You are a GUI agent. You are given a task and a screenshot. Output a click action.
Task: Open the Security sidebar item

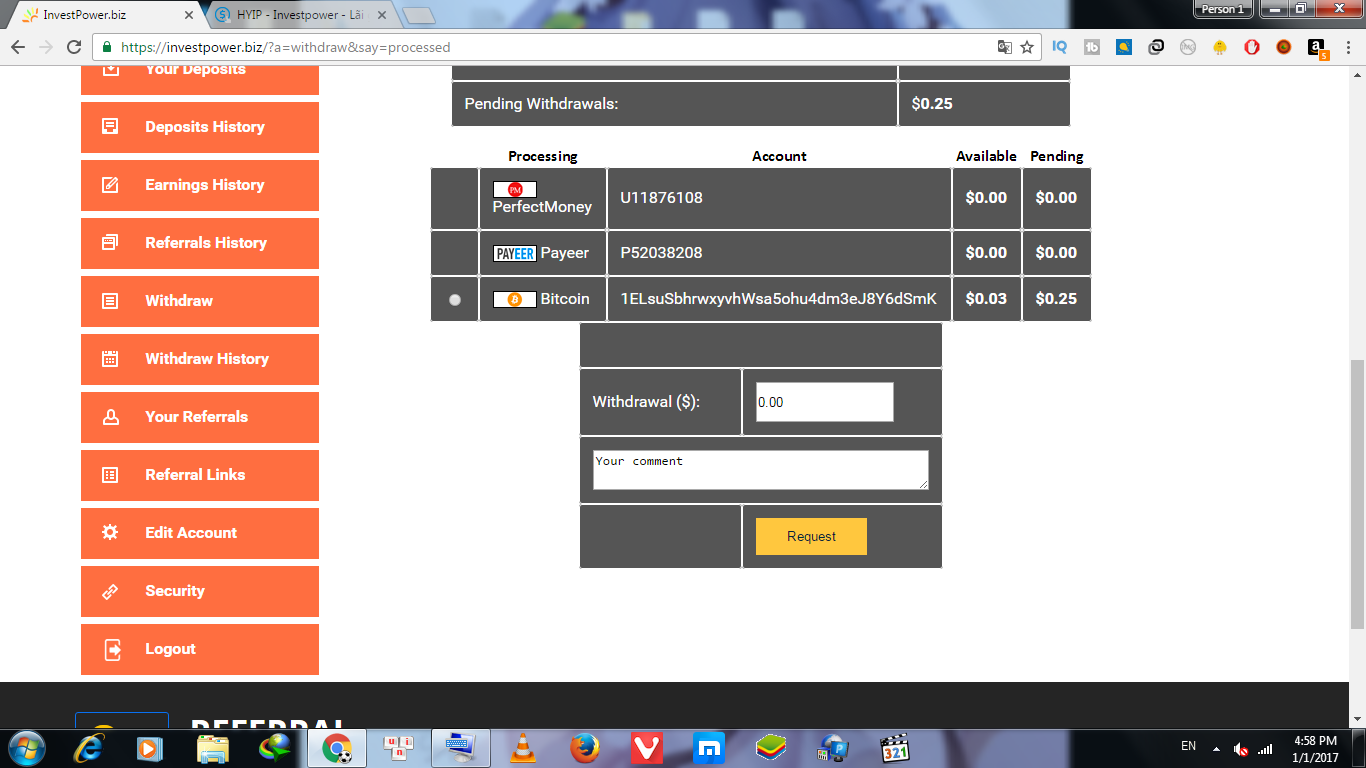[x=200, y=591]
